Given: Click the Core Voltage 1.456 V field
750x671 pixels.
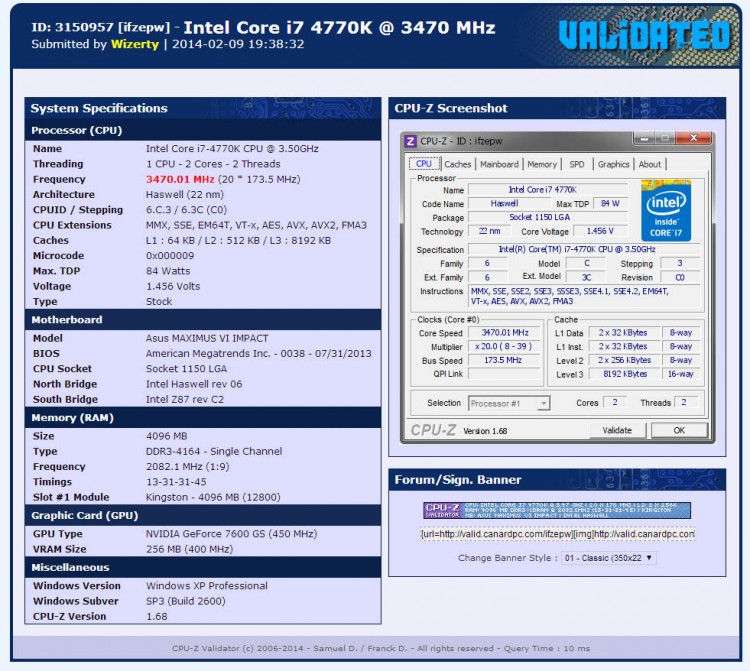Looking at the screenshot, I should [600, 231].
